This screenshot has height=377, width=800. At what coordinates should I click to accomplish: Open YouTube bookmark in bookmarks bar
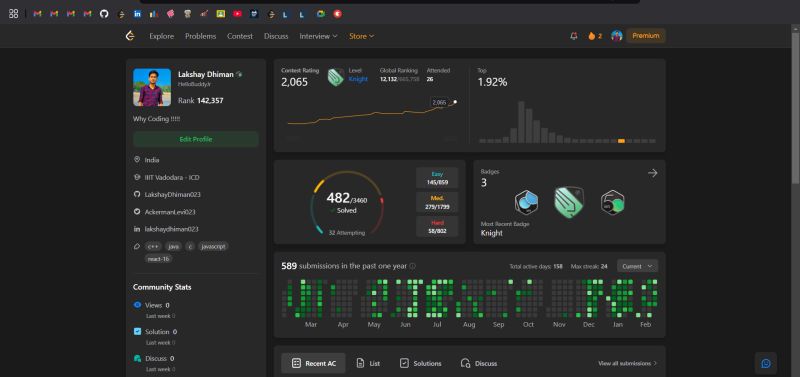[237, 14]
